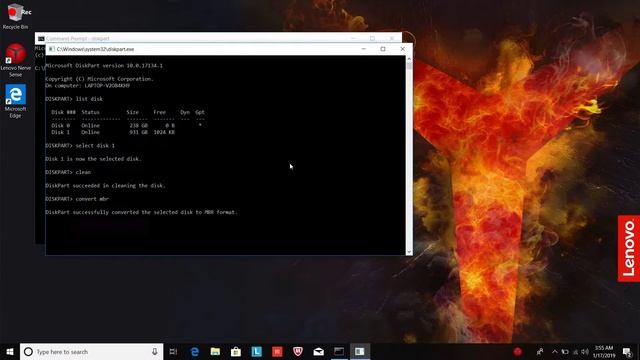Open Task View from taskbar
Image resolution: width=640 pixels, height=360 pixels.
[173, 351]
